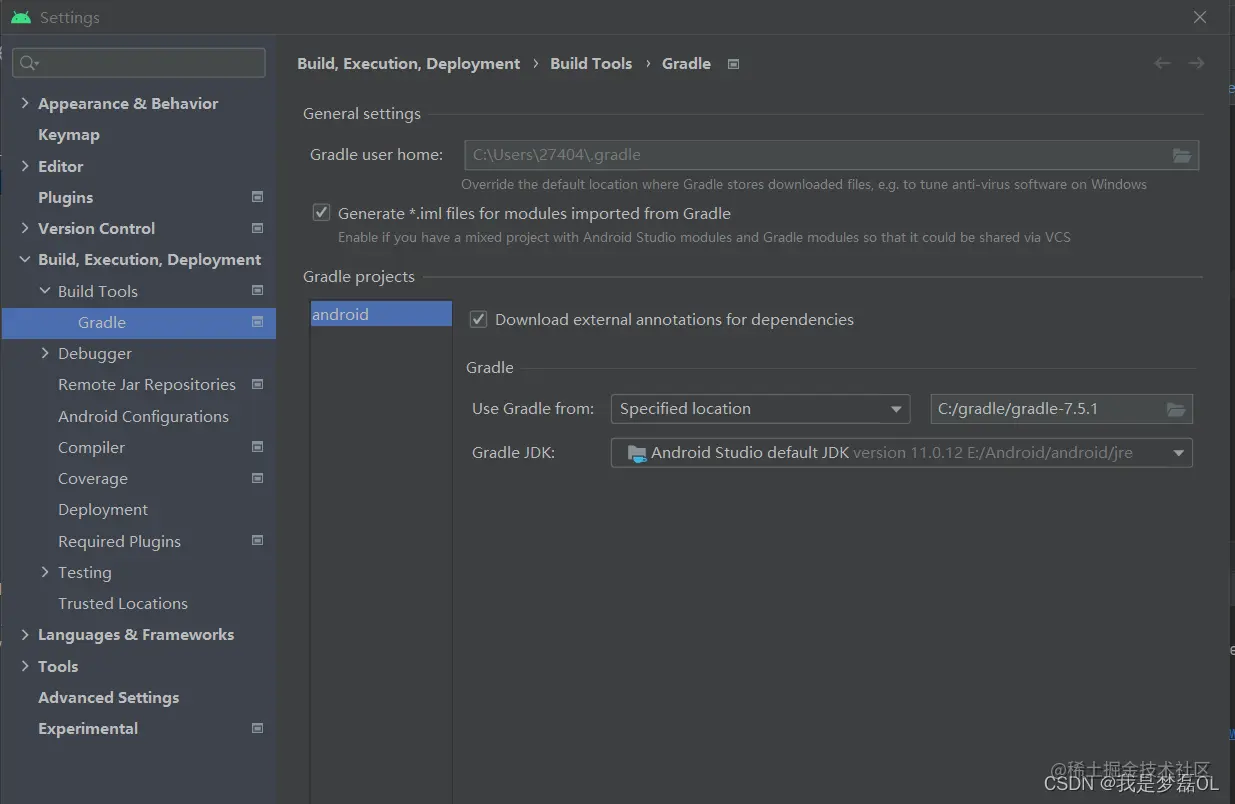1235x804 pixels.
Task: Click the back arrow in settings header
Action: pyautogui.click(x=1162, y=63)
